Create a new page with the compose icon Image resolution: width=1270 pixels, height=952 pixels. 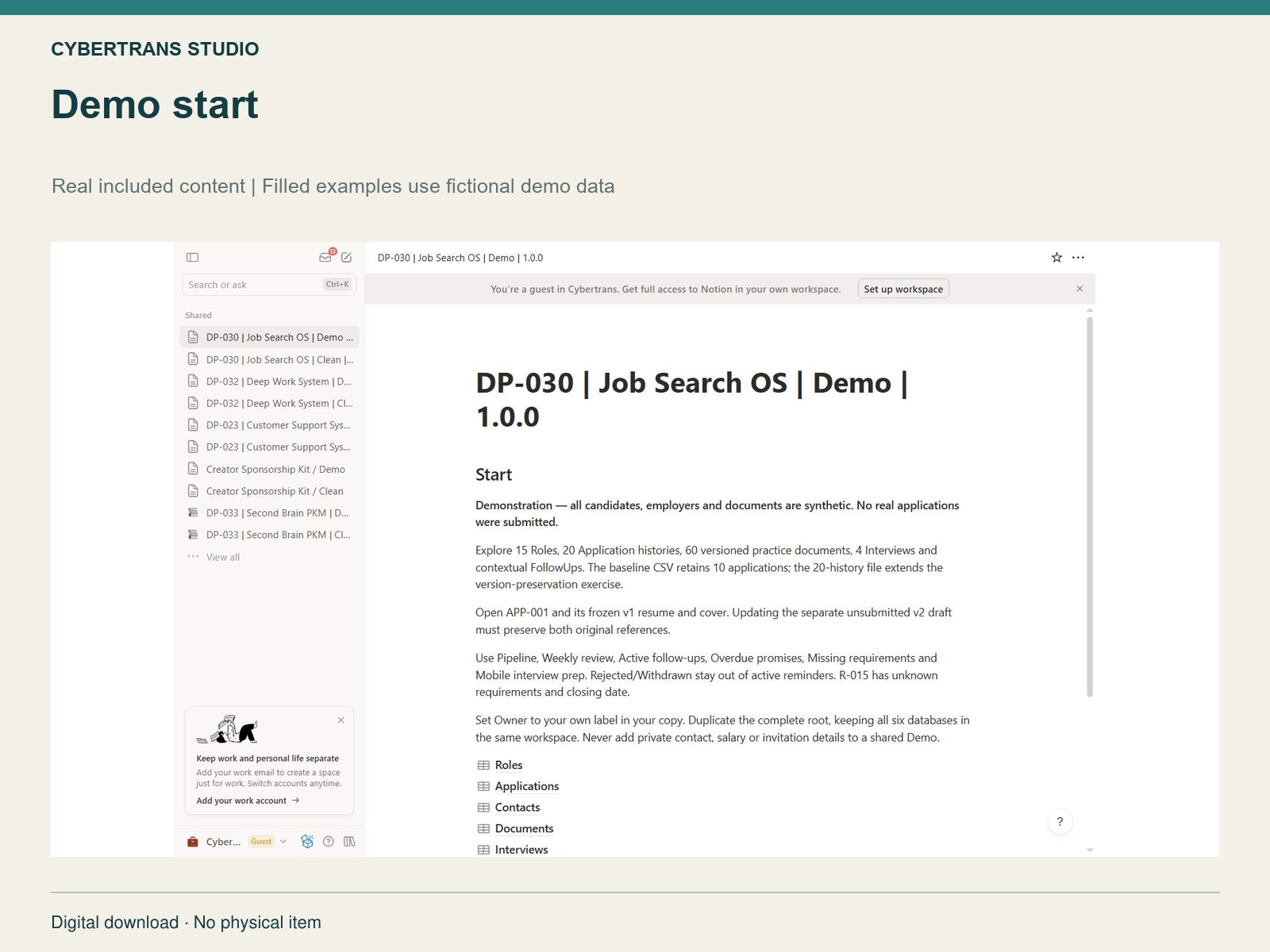(x=347, y=257)
